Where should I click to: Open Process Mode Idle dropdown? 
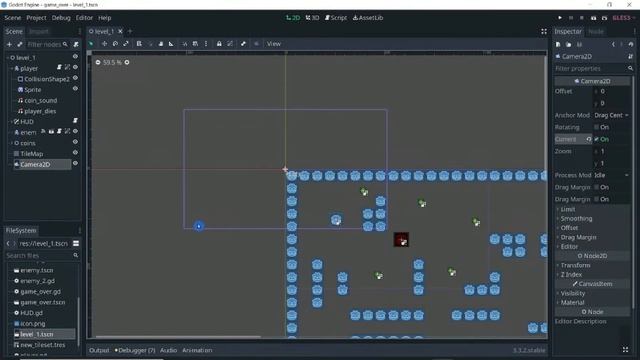point(611,175)
